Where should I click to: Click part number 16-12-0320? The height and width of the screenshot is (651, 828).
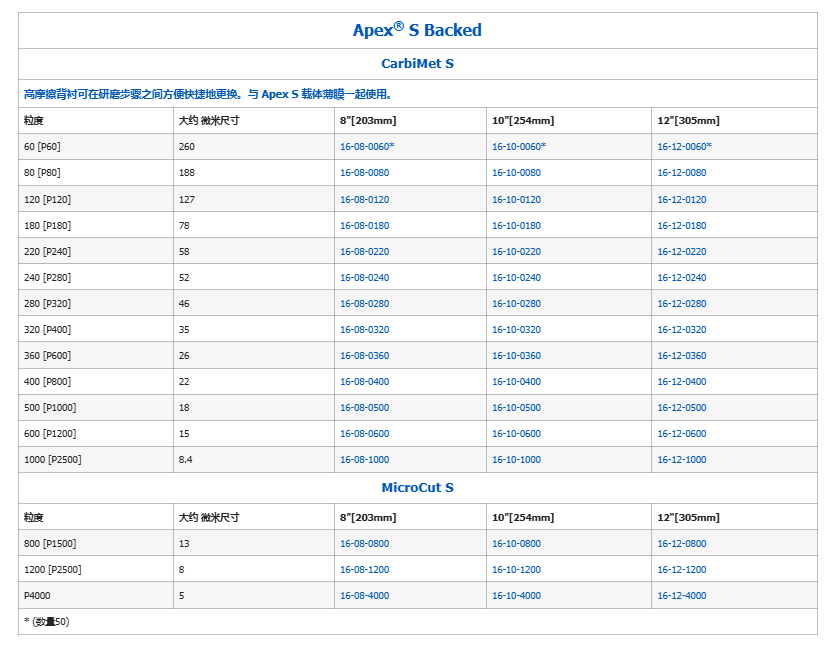click(682, 329)
